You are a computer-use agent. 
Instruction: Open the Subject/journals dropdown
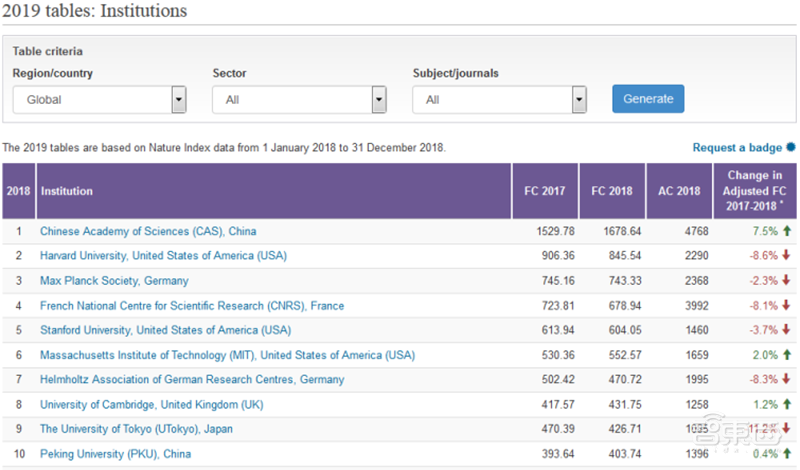click(x=499, y=100)
